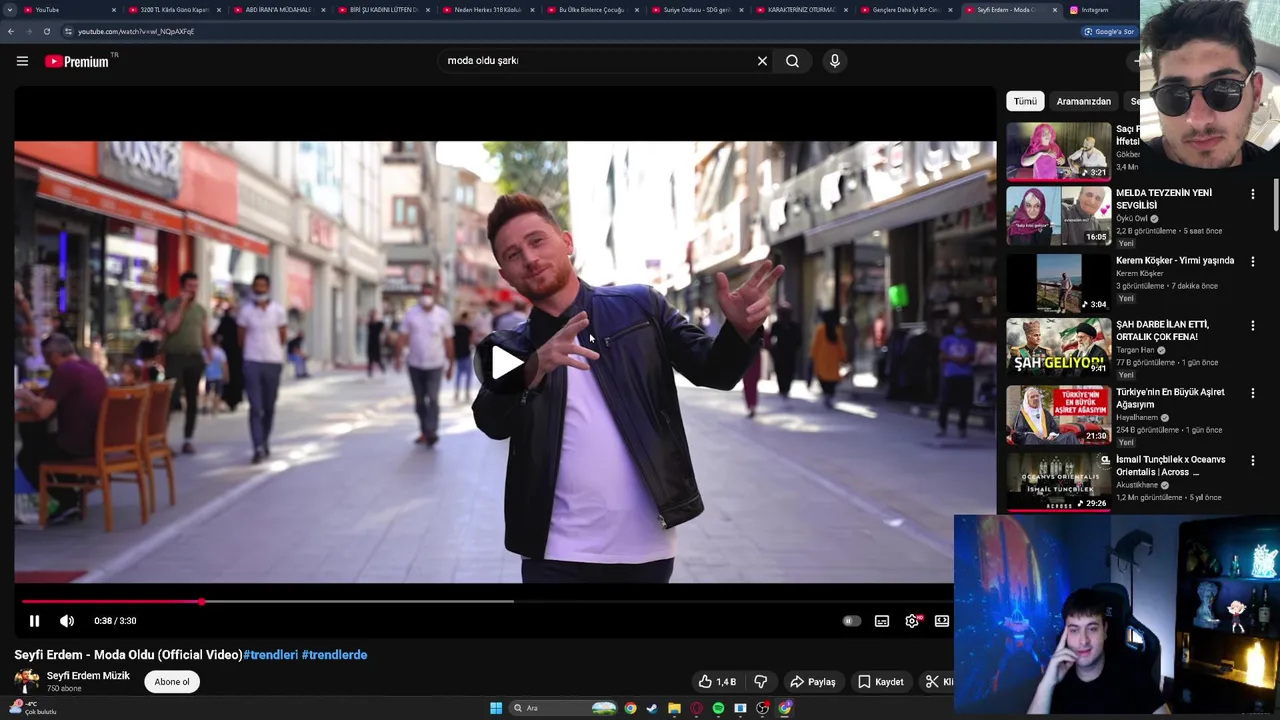Go back with the browser back arrow
The width and height of the screenshot is (1280, 720).
click(x=11, y=31)
